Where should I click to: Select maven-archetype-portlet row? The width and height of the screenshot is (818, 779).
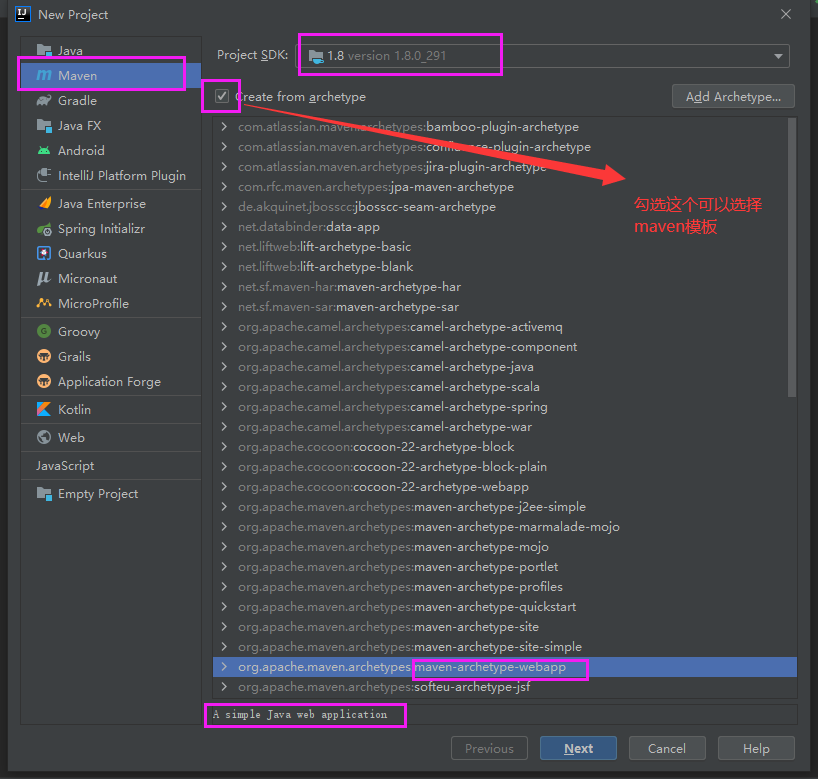[x=504, y=567]
